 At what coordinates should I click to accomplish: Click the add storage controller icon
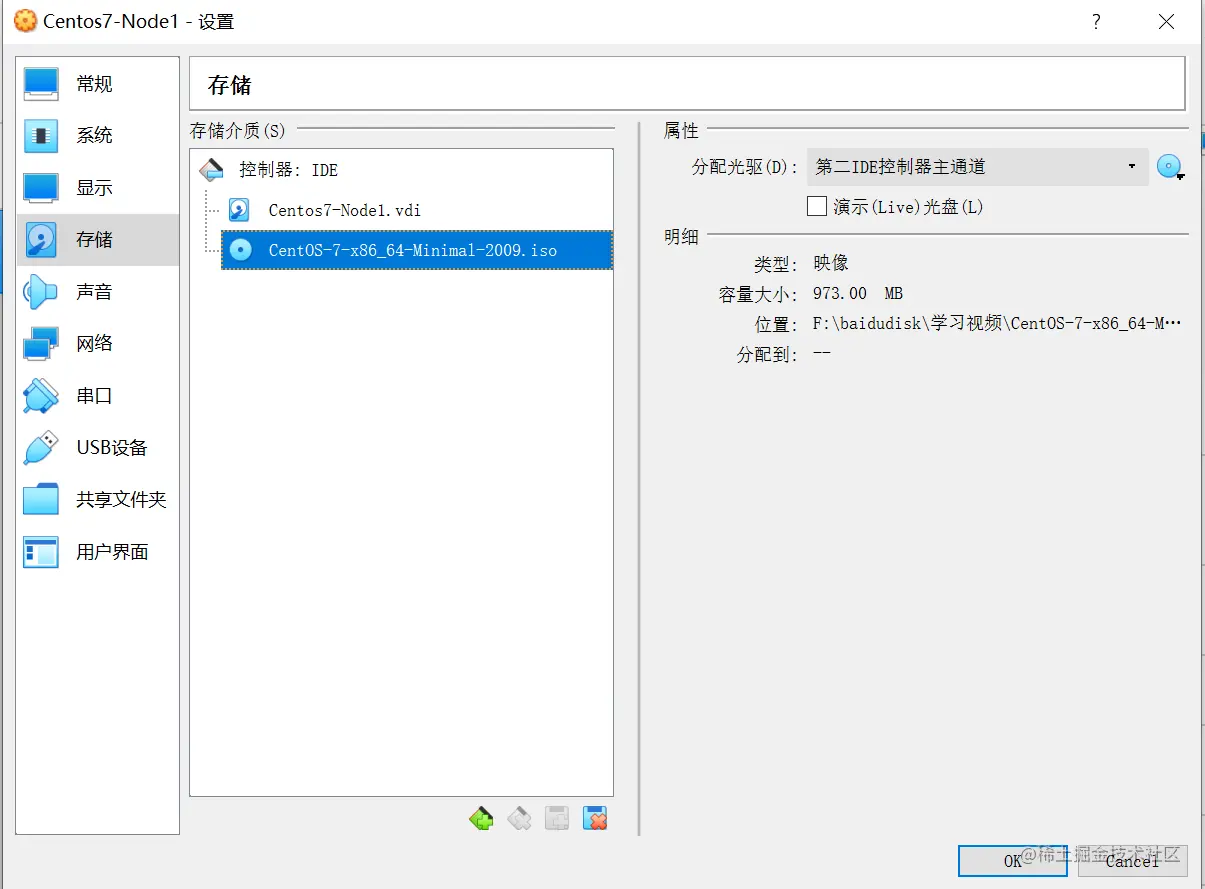click(x=481, y=817)
